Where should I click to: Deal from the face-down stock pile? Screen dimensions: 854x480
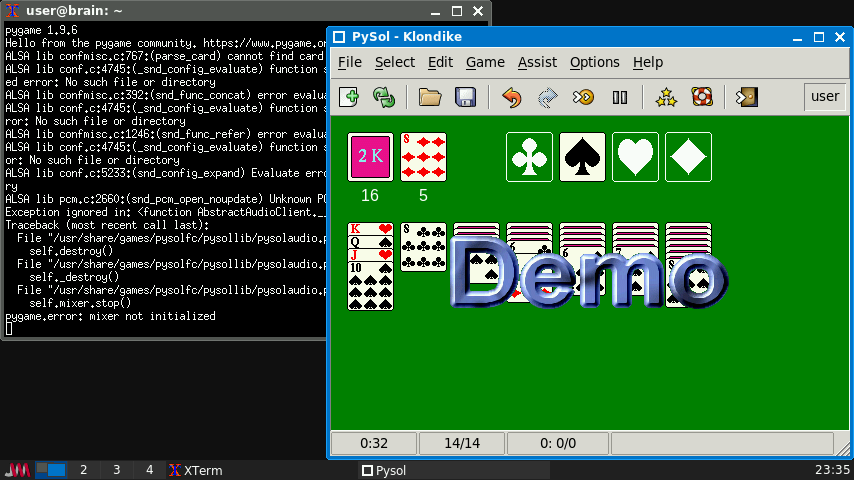point(370,157)
